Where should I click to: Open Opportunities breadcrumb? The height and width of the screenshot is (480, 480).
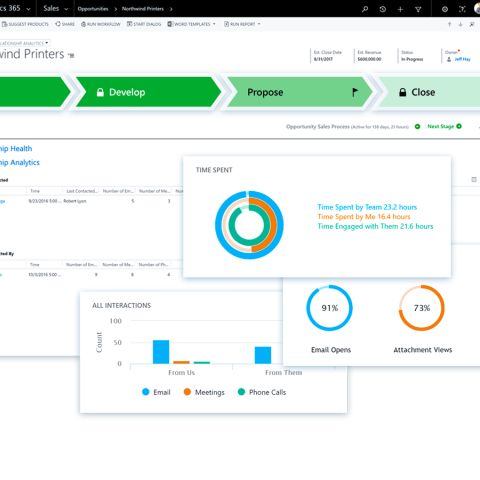[x=93, y=9]
